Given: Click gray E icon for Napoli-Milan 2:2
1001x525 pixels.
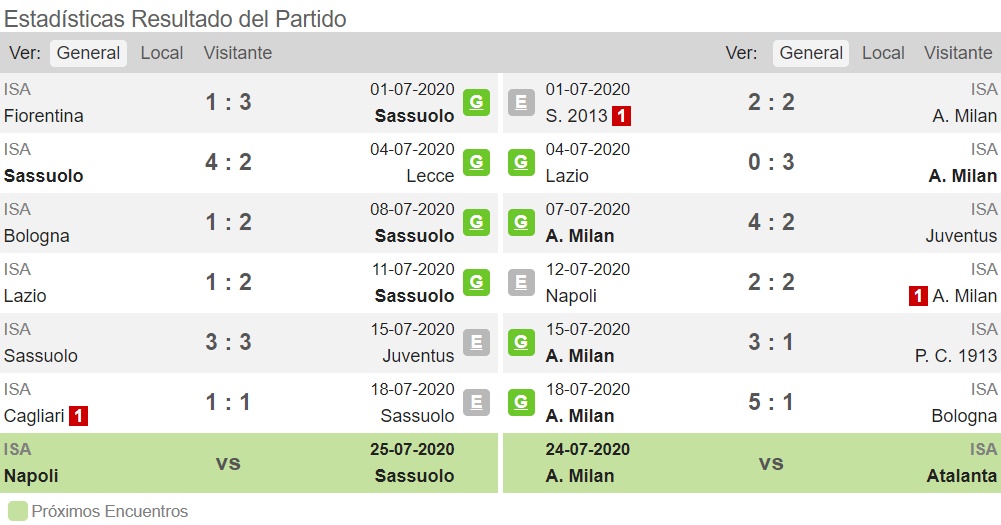Looking at the screenshot, I should tap(521, 282).
